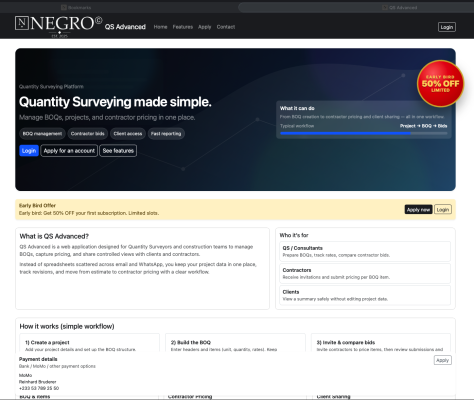
Task: Click Apply for an account
Action: (69, 151)
